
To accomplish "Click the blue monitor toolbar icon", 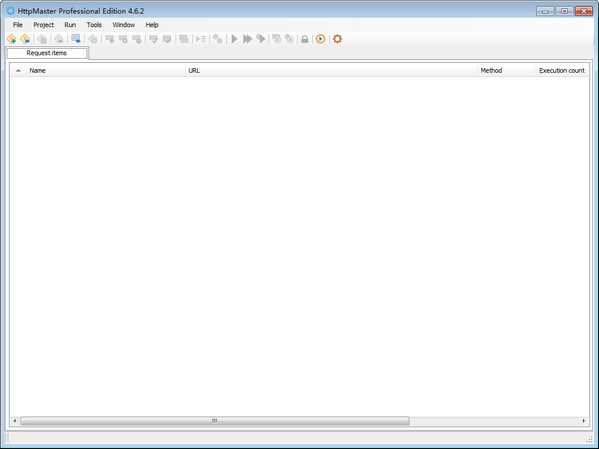I will [76, 39].
